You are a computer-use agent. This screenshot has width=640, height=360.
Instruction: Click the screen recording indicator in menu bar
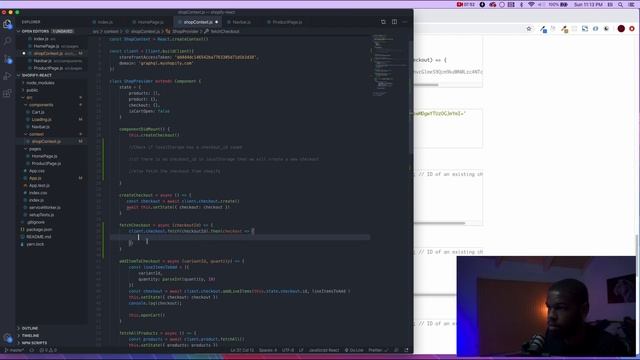[466, 4]
